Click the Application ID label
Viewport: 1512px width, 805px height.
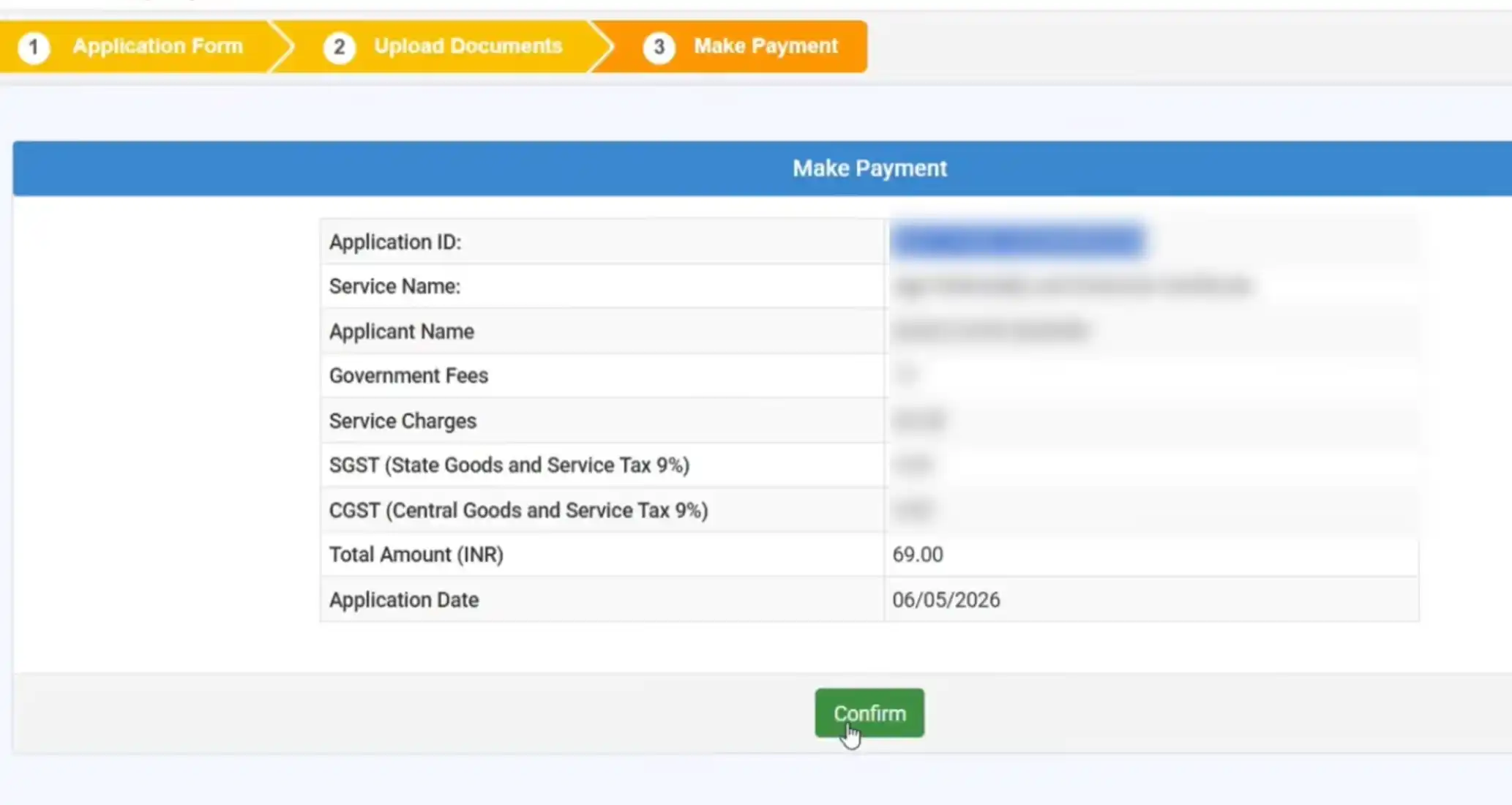pyautogui.click(x=395, y=242)
